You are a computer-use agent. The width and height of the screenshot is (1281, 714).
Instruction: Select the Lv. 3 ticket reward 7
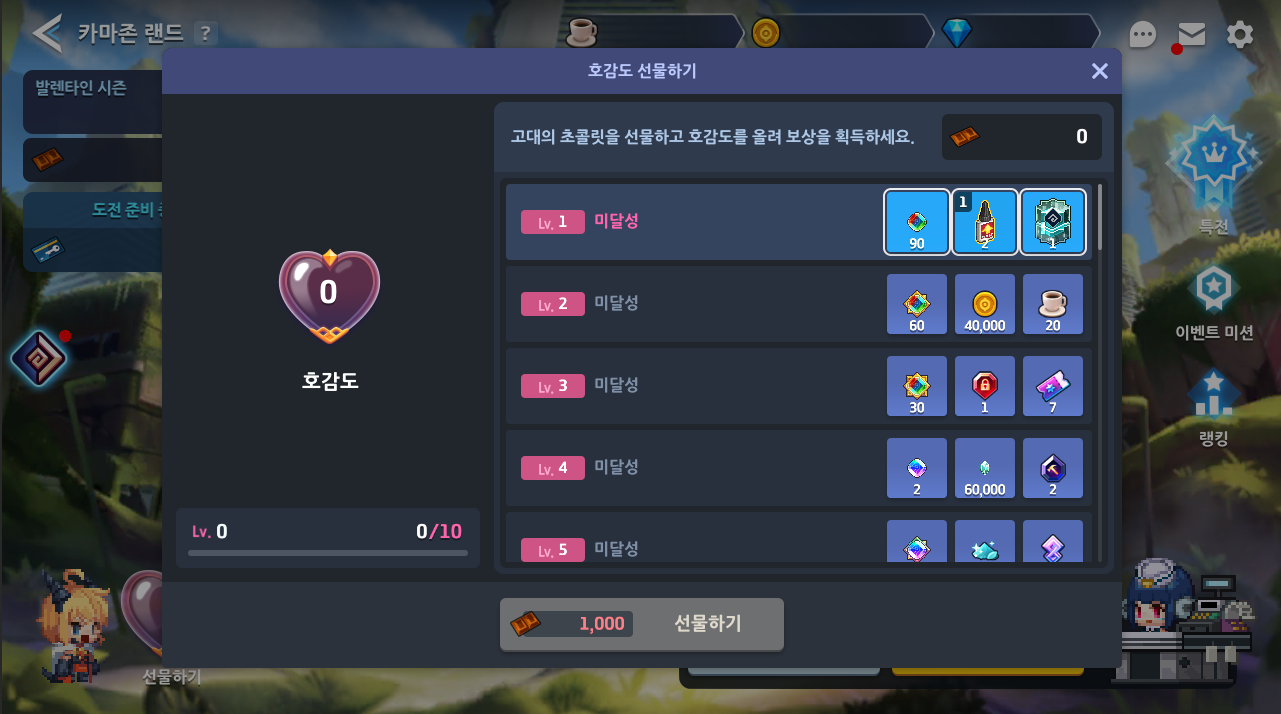click(1053, 386)
